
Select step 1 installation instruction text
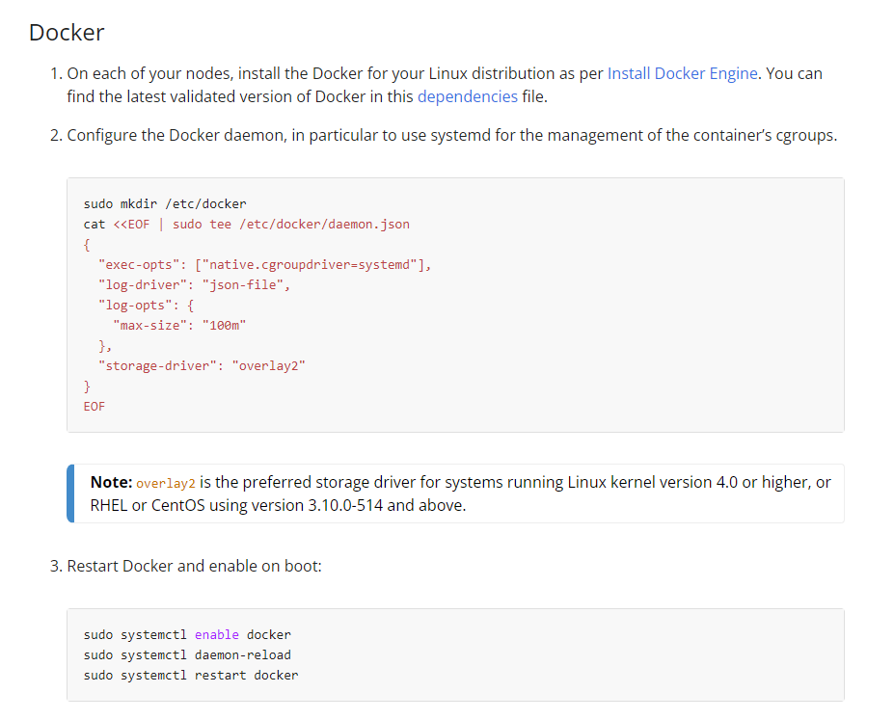click(x=300, y=73)
